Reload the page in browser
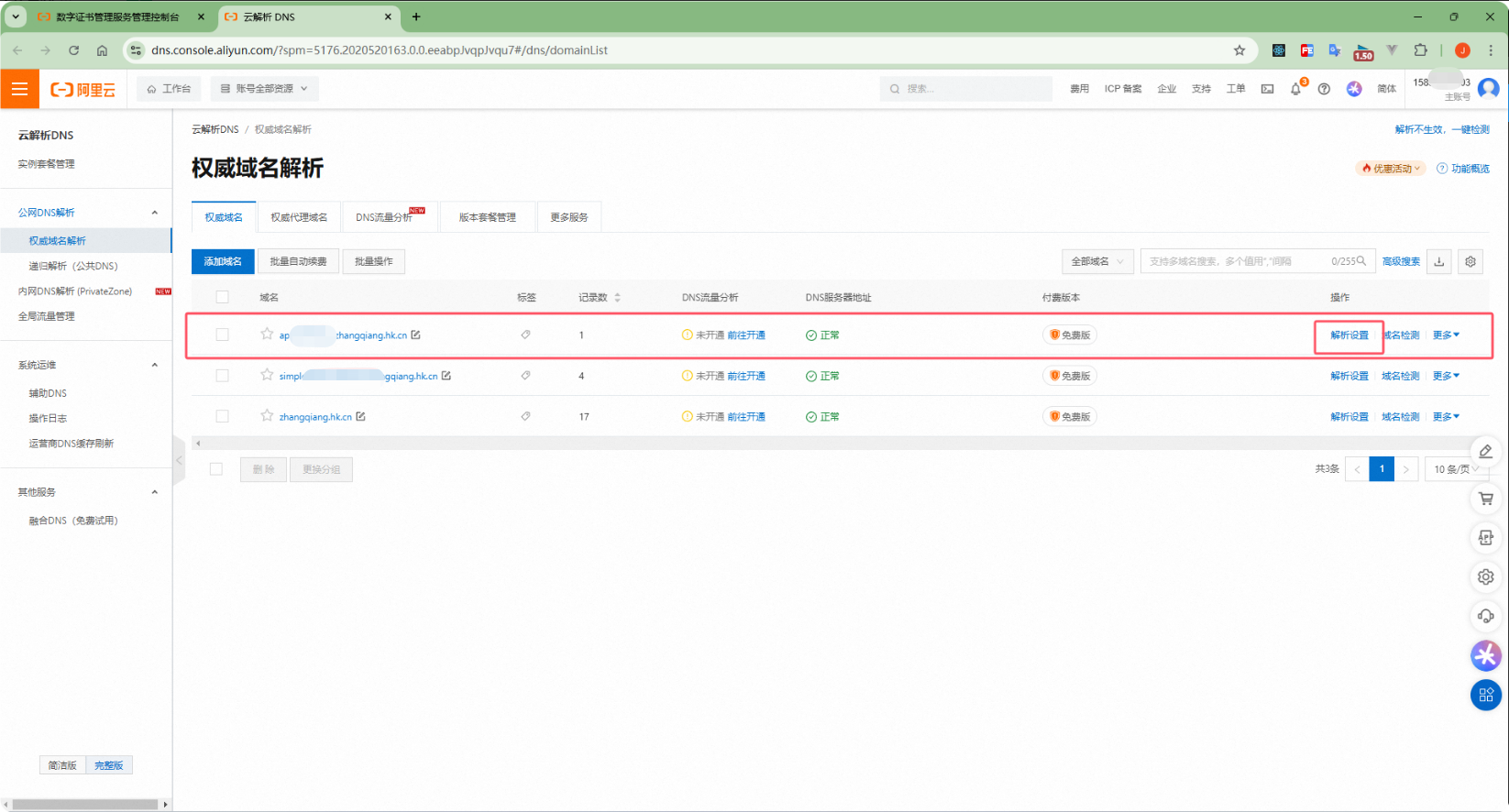This screenshot has width=1509, height=812. [x=73, y=50]
